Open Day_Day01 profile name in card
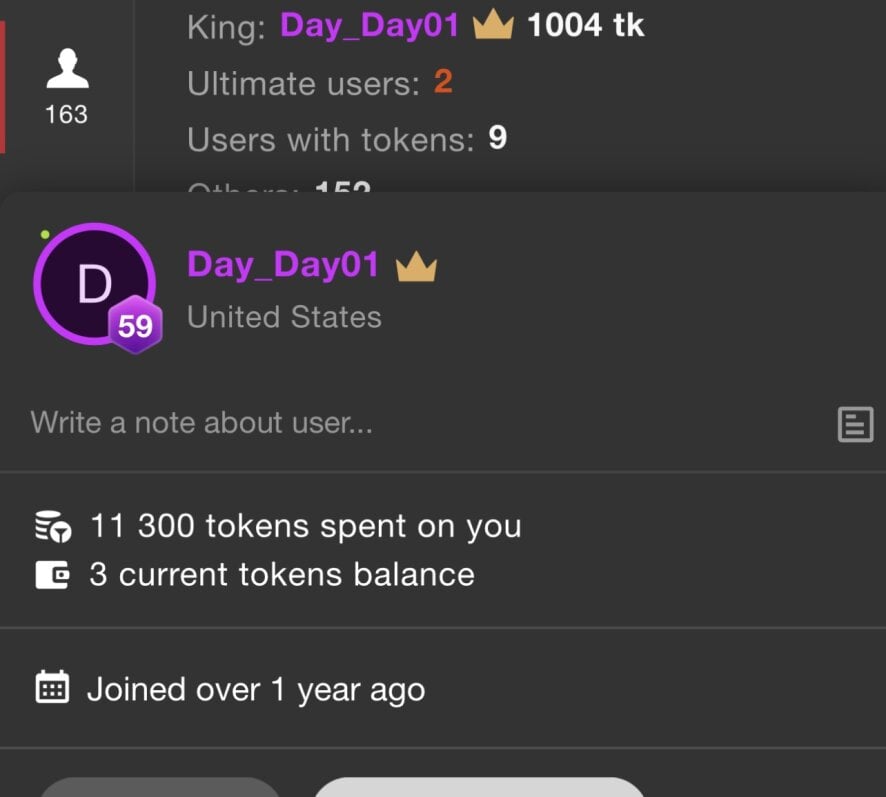 tap(283, 265)
